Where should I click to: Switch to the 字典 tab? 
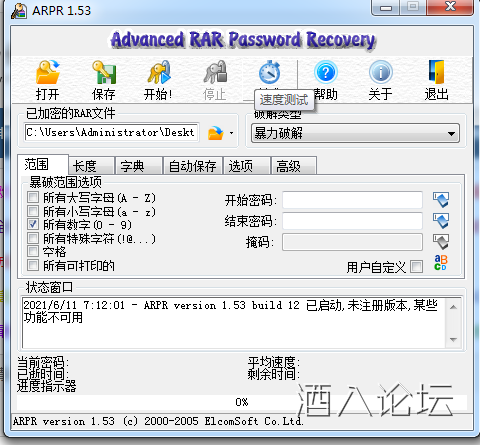point(139,166)
